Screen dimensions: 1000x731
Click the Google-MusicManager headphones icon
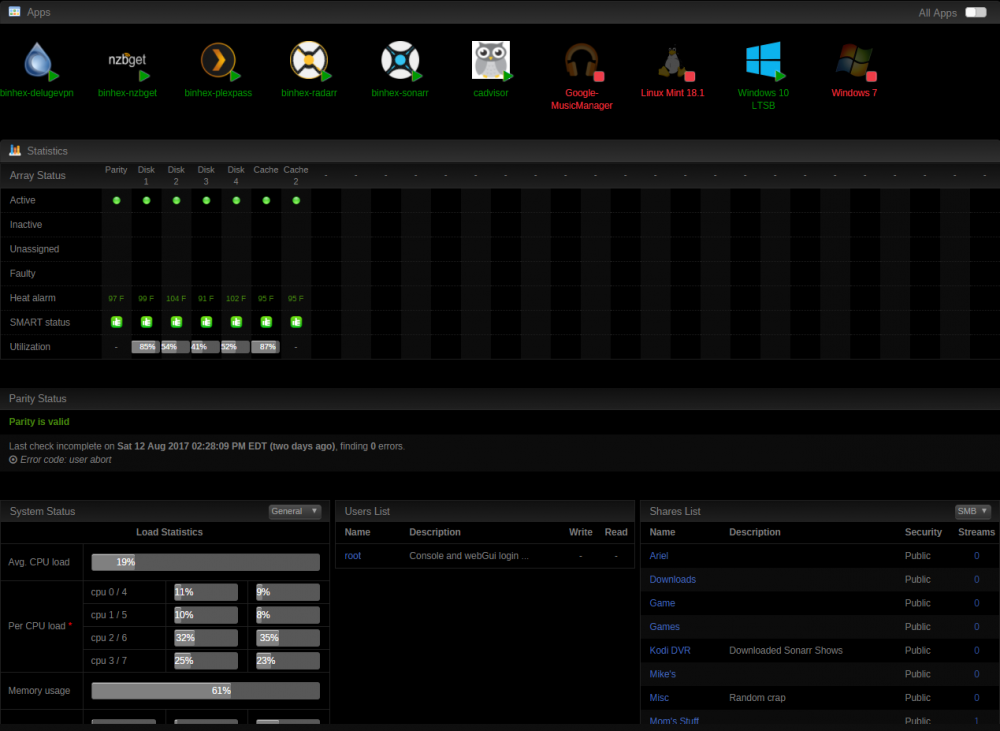coord(583,61)
